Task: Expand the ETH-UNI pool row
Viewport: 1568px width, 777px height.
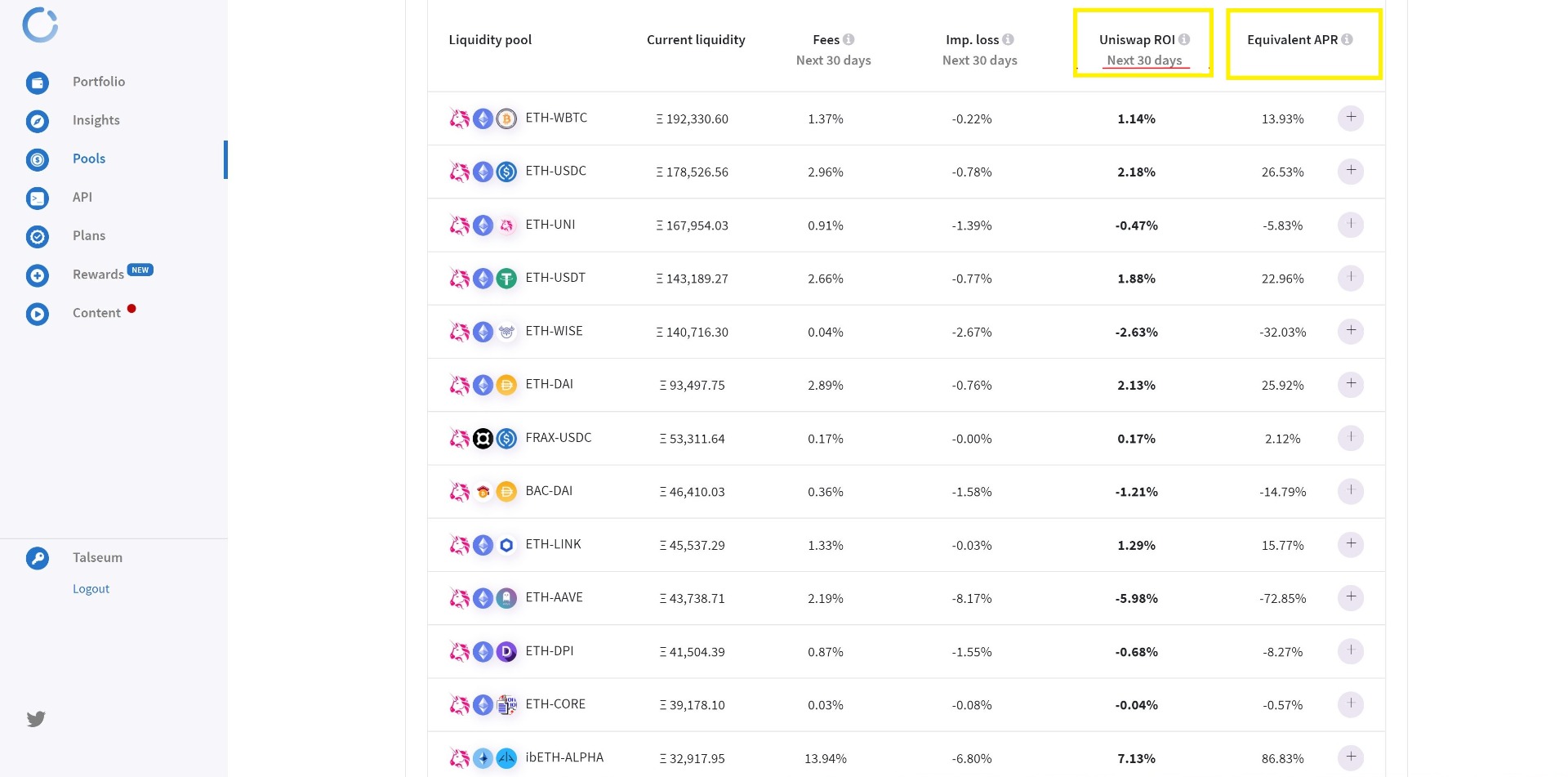Action: pos(1351,224)
